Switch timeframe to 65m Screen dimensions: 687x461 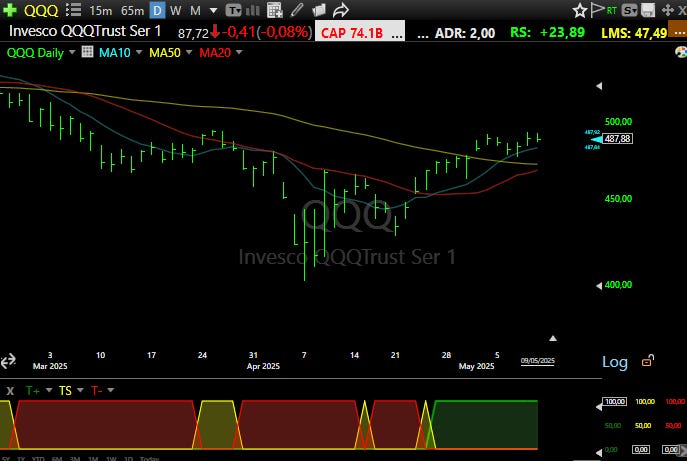132,10
